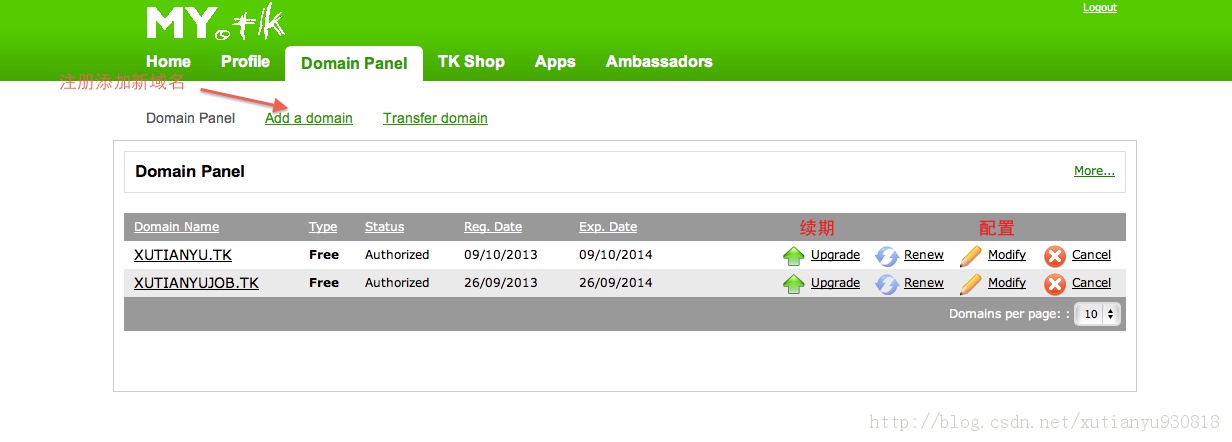
Task: Click the Free type for XUTIANYU.TK
Action: [x=324, y=255]
